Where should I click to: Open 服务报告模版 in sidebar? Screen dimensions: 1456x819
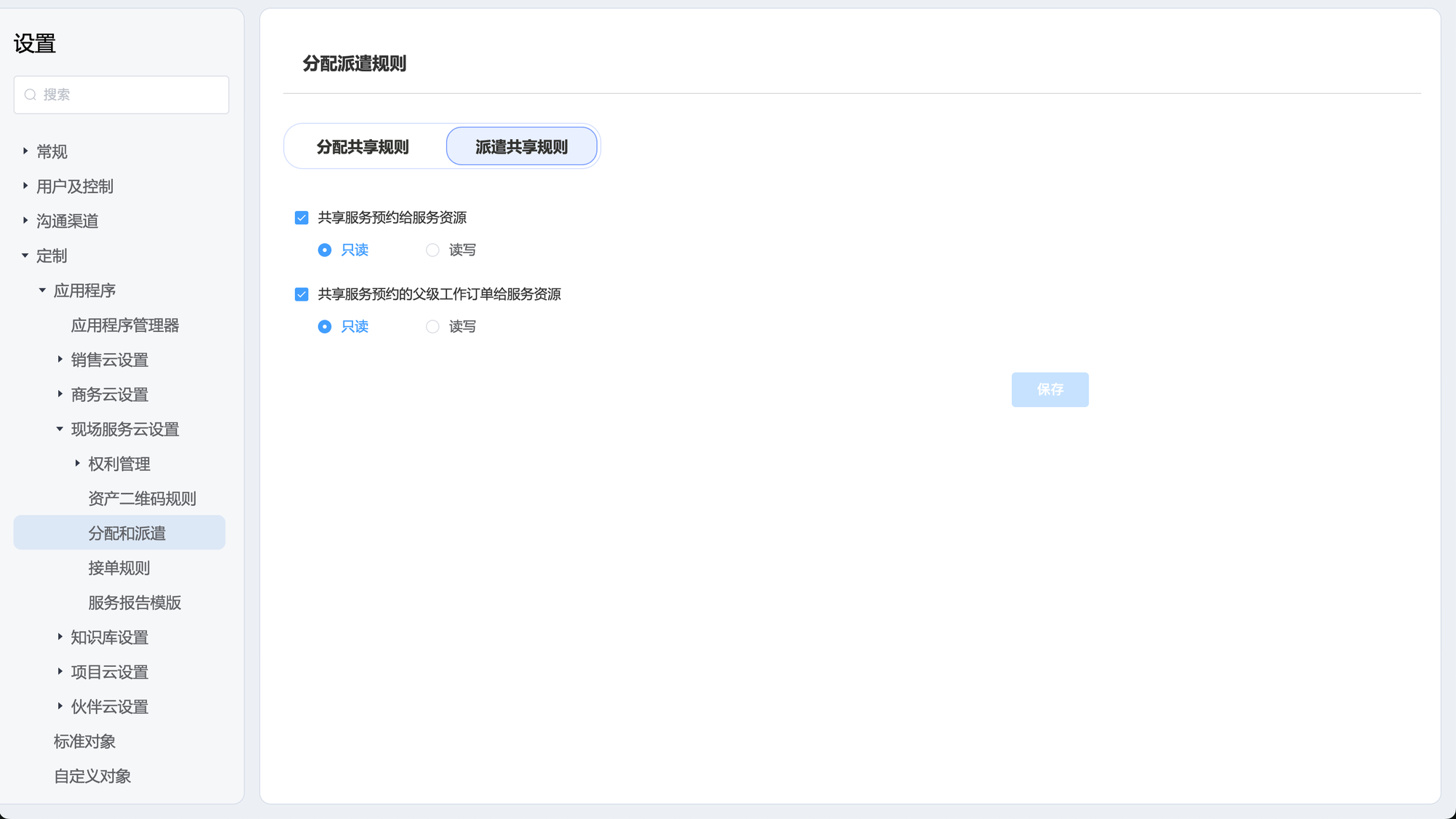click(x=135, y=603)
